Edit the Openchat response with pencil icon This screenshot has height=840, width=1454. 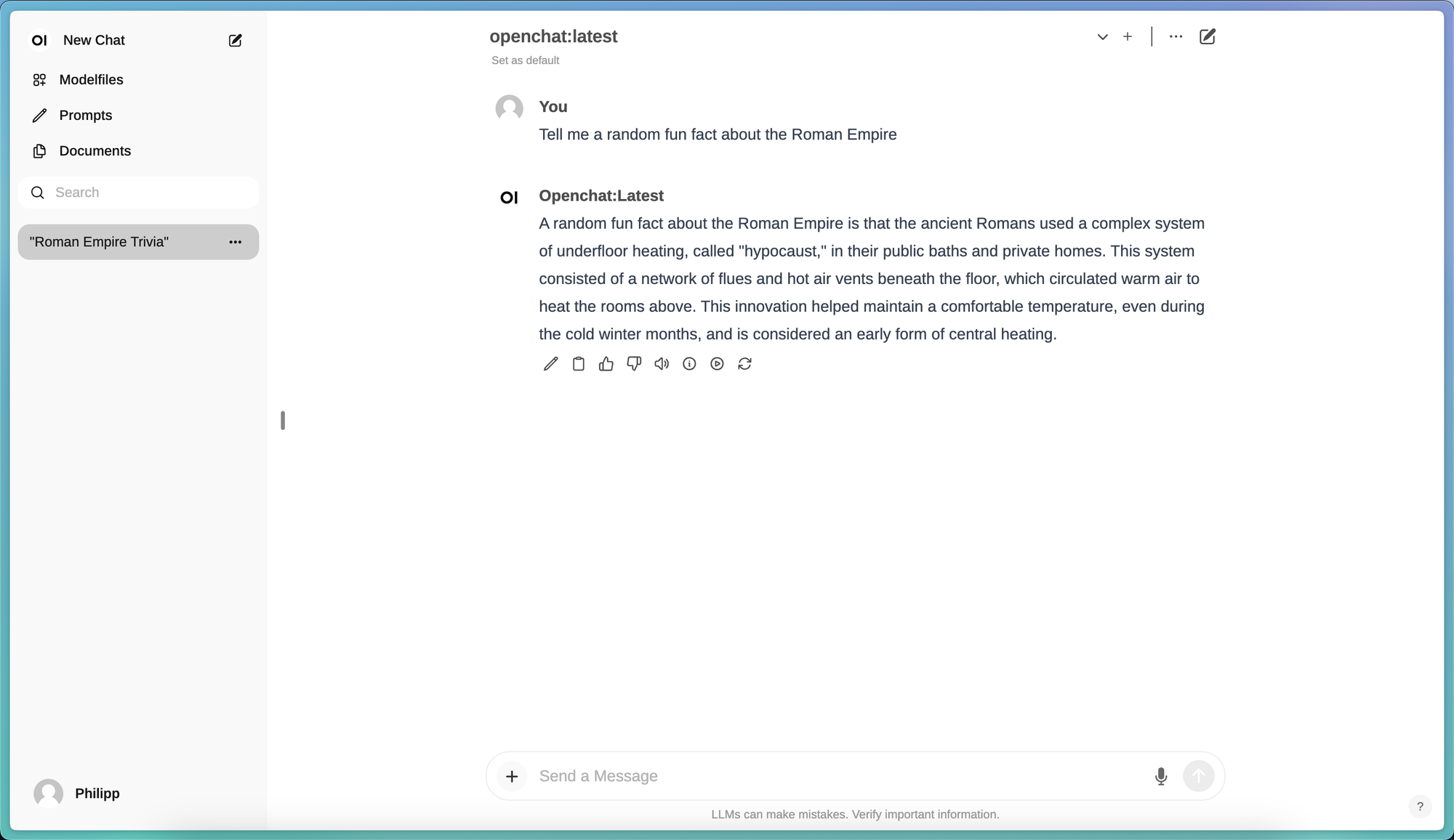[x=550, y=364]
